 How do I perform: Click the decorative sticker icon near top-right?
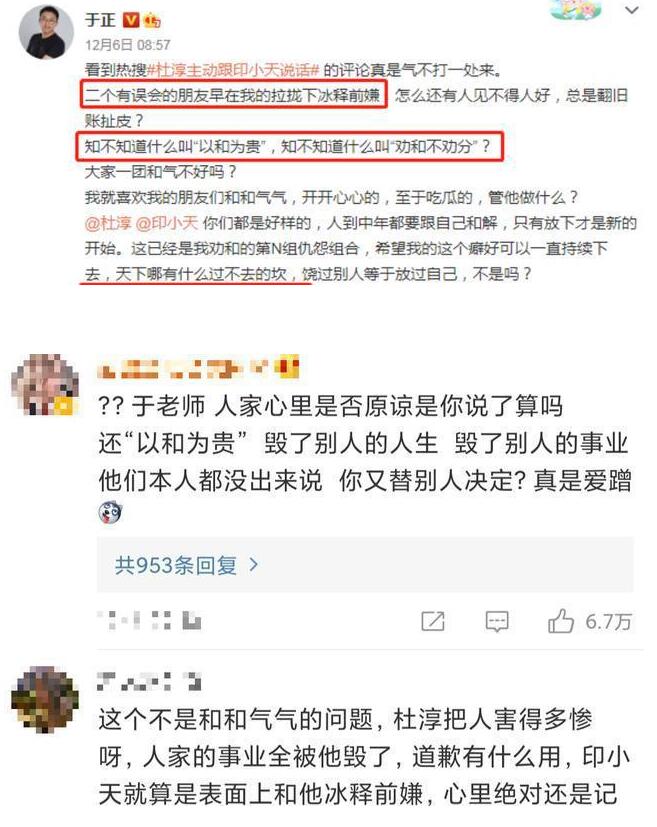pyautogui.click(x=576, y=9)
